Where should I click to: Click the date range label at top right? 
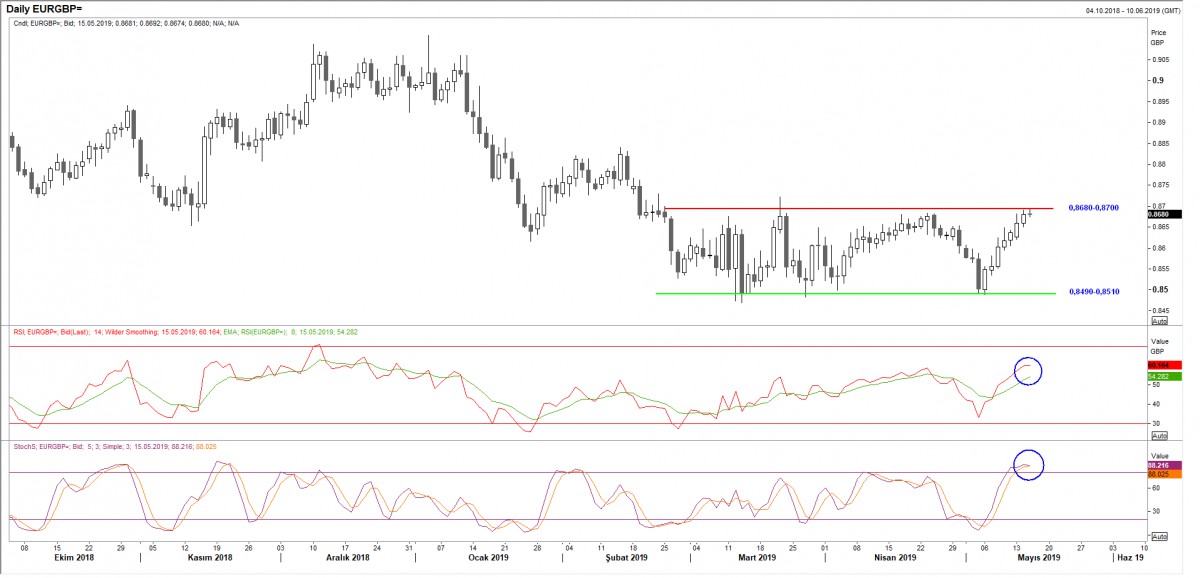click(1135, 9)
